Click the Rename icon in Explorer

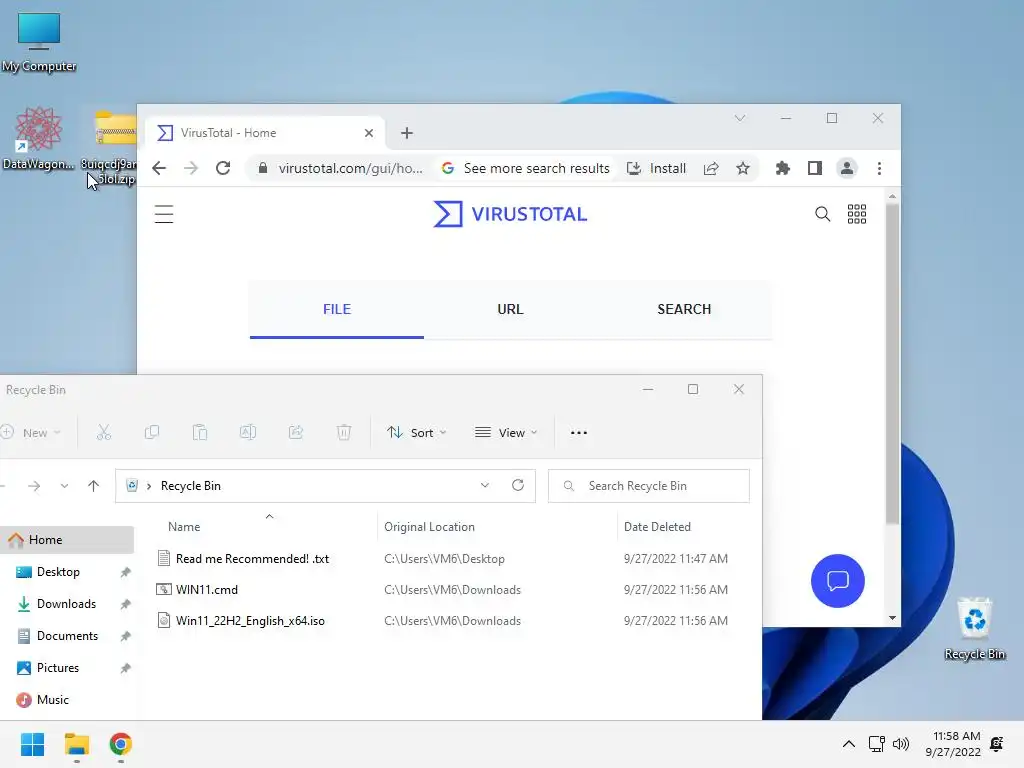click(x=248, y=432)
